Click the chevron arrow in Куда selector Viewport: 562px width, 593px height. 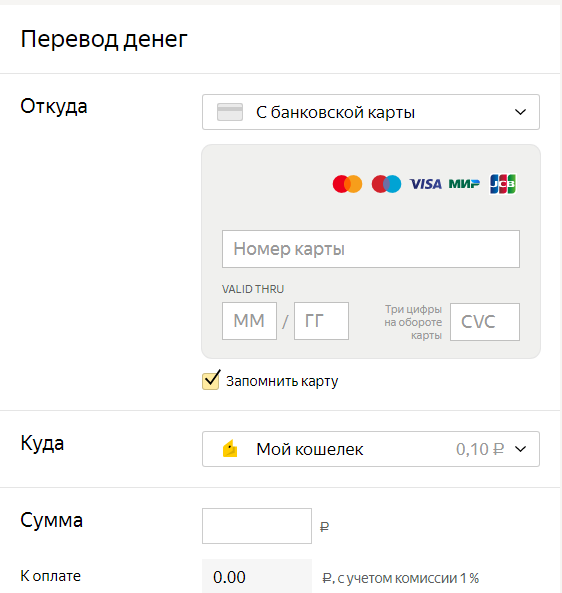(x=520, y=449)
